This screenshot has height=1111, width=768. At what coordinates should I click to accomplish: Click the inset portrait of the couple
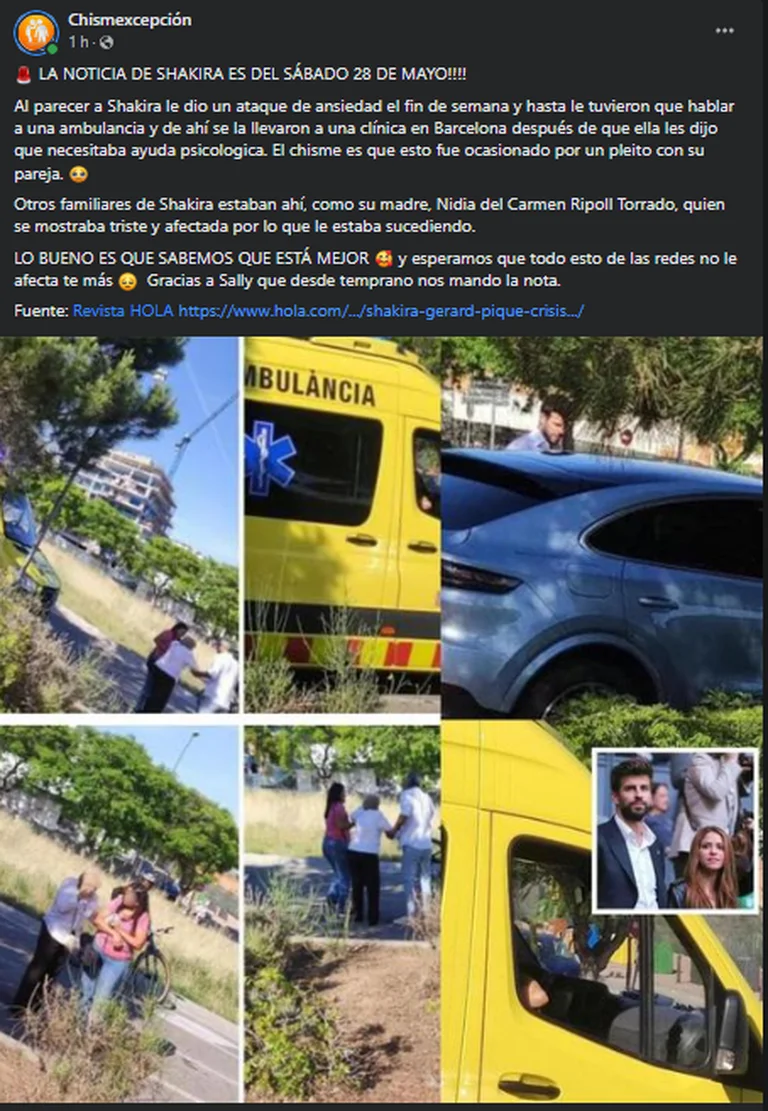[x=675, y=830]
